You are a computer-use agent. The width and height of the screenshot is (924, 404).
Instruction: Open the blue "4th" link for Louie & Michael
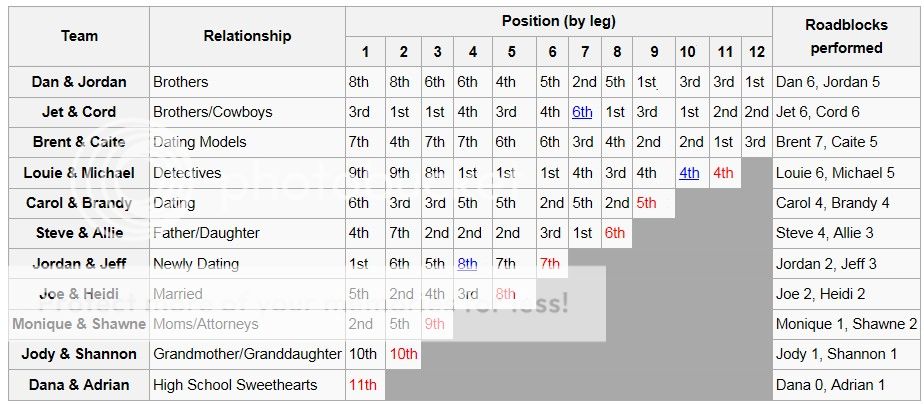[689, 173]
